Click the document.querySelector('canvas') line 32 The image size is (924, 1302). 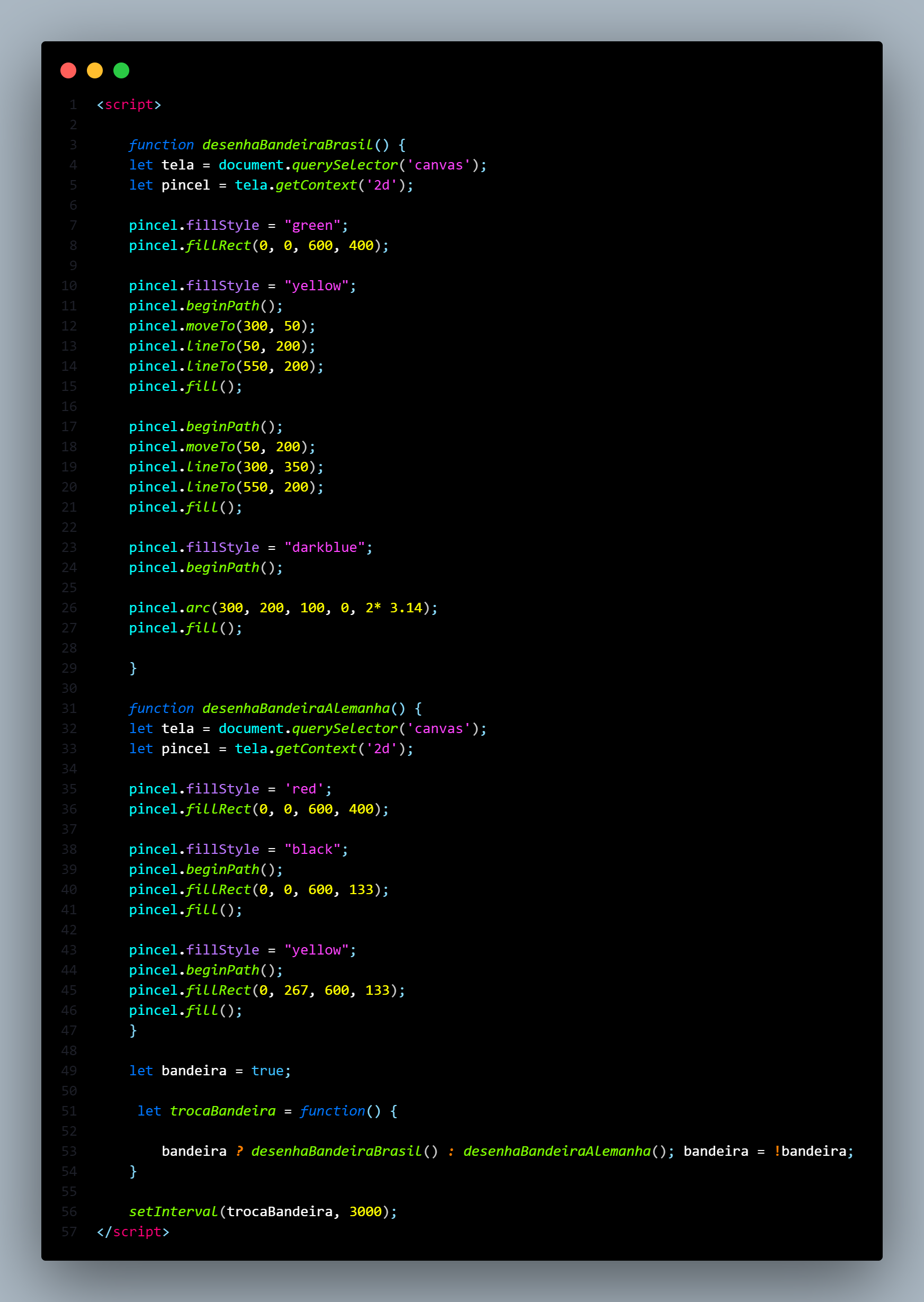click(x=308, y=729)
